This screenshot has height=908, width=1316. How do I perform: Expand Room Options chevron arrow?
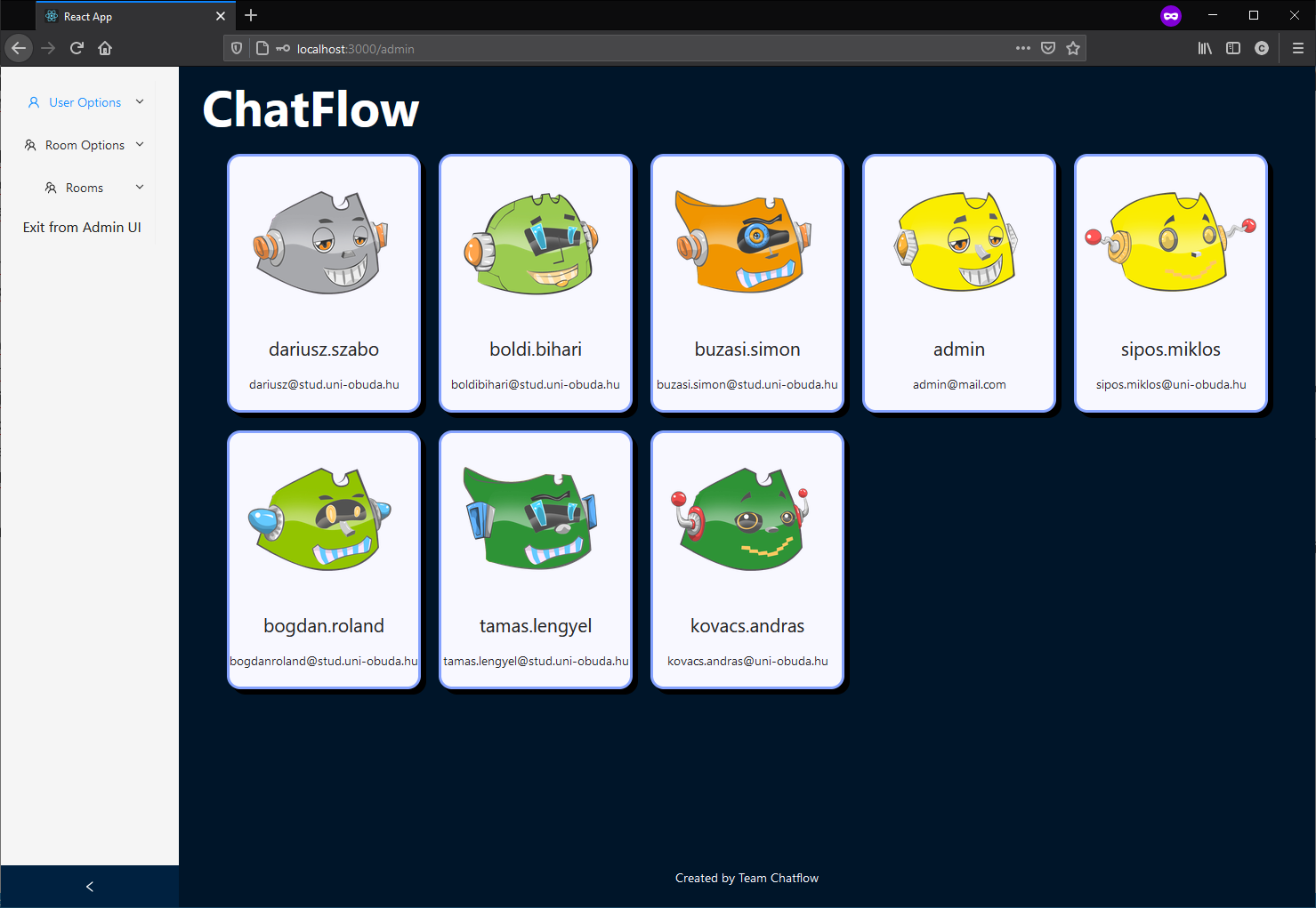(140, 144)
